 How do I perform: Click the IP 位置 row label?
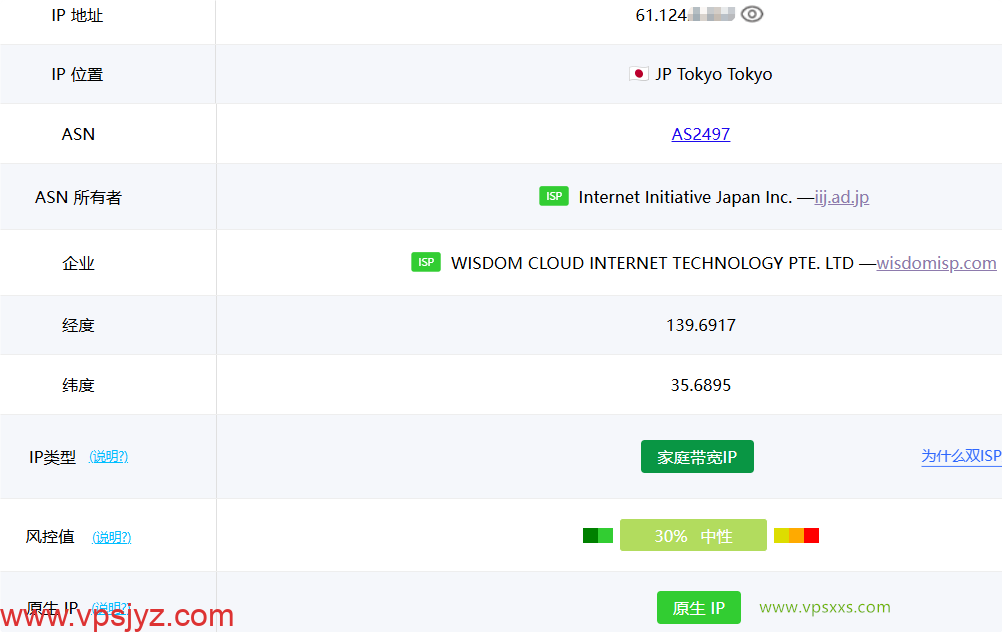point(77,75)
